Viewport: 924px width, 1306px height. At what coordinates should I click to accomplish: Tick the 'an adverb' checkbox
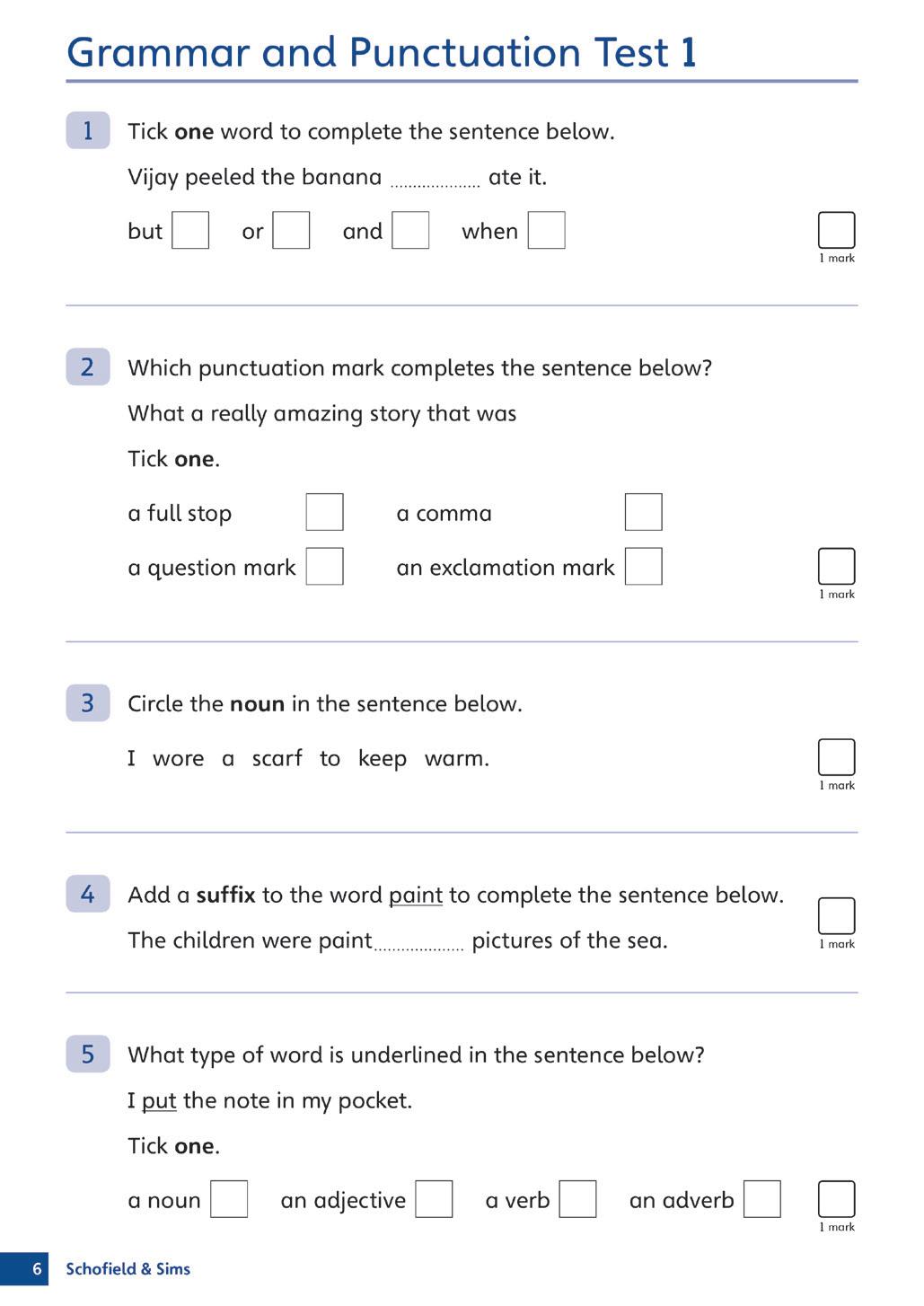pos(762,1200)
